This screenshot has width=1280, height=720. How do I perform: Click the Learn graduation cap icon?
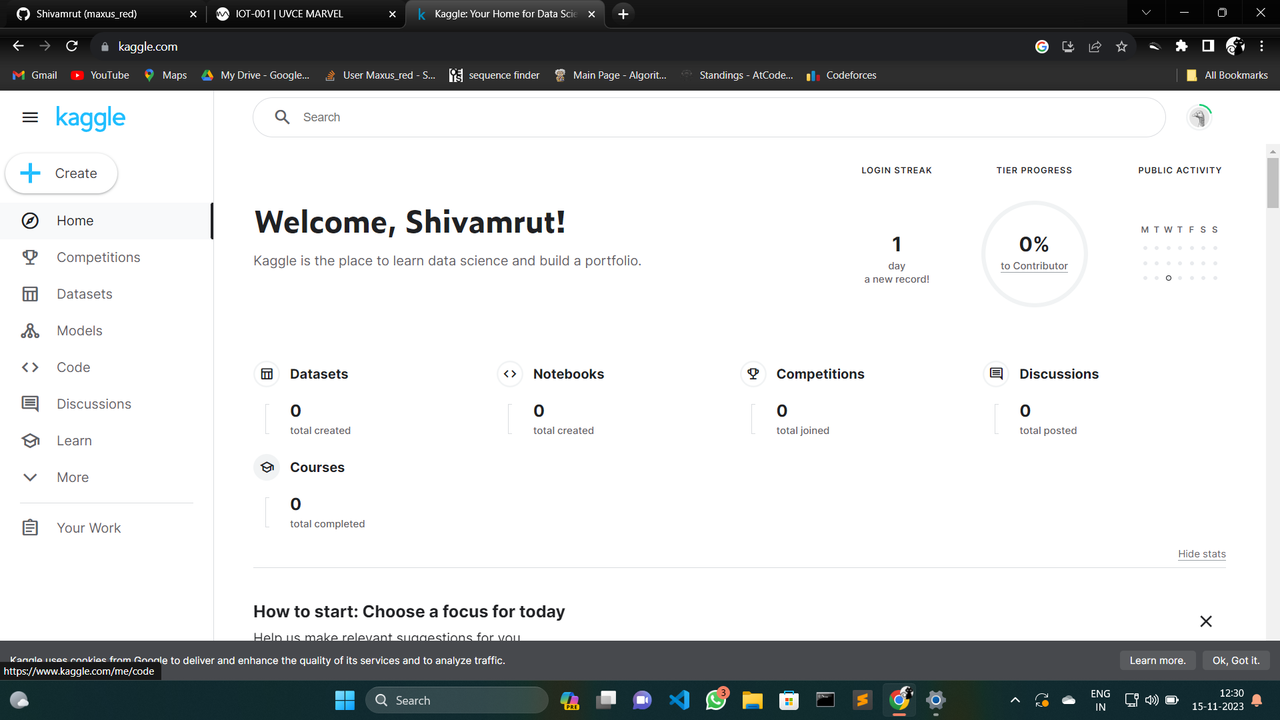30,441
